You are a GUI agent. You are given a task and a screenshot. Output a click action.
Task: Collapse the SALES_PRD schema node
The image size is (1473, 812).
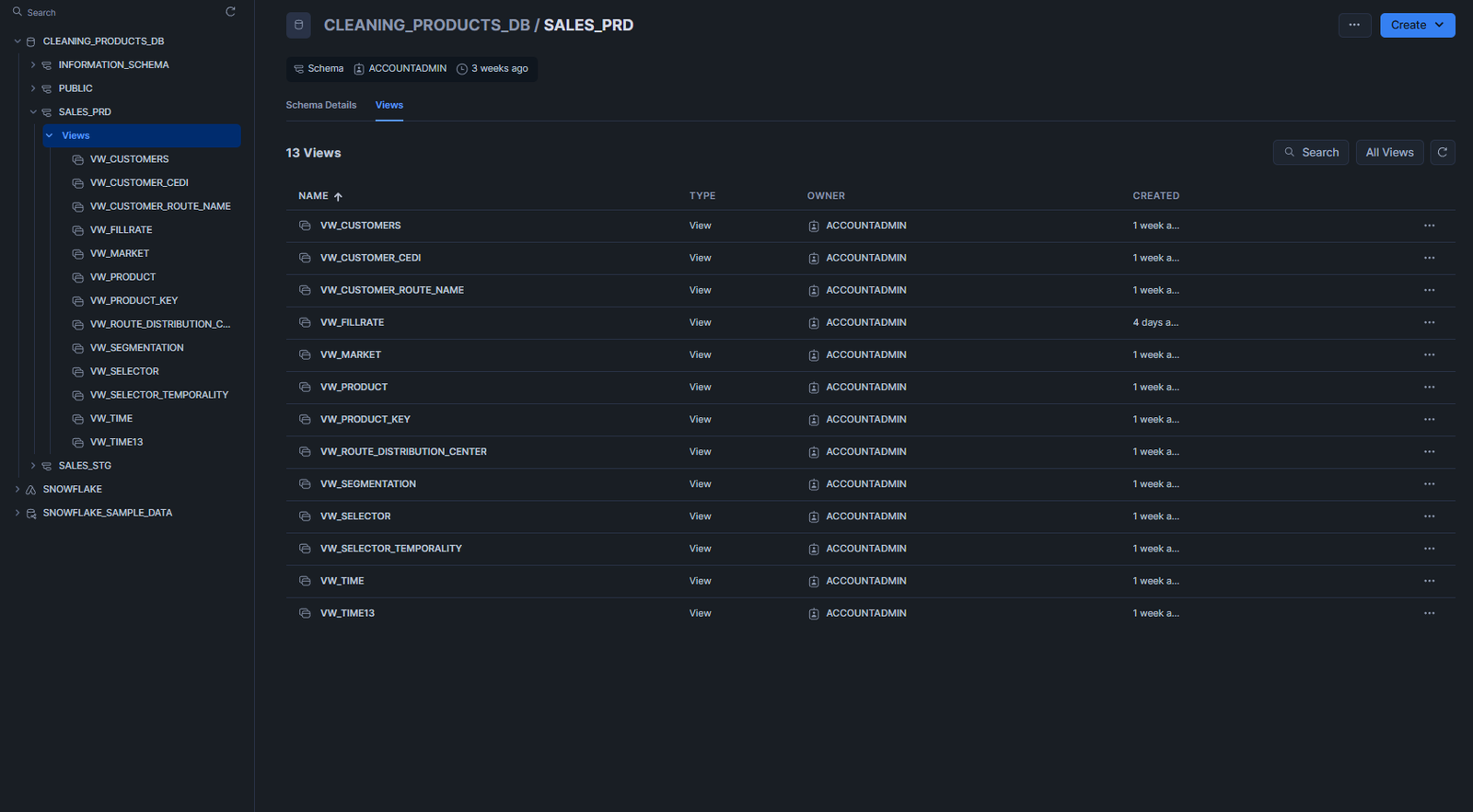pos(33,112)
